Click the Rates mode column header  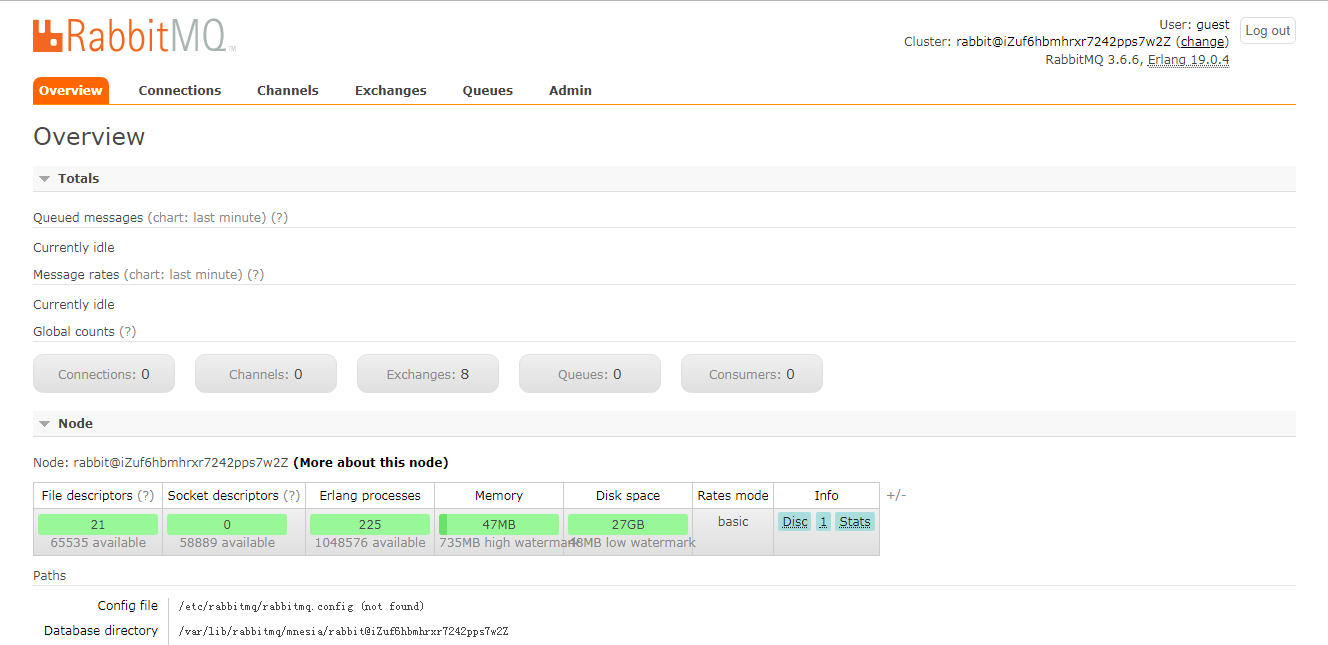tap(733, 495)
